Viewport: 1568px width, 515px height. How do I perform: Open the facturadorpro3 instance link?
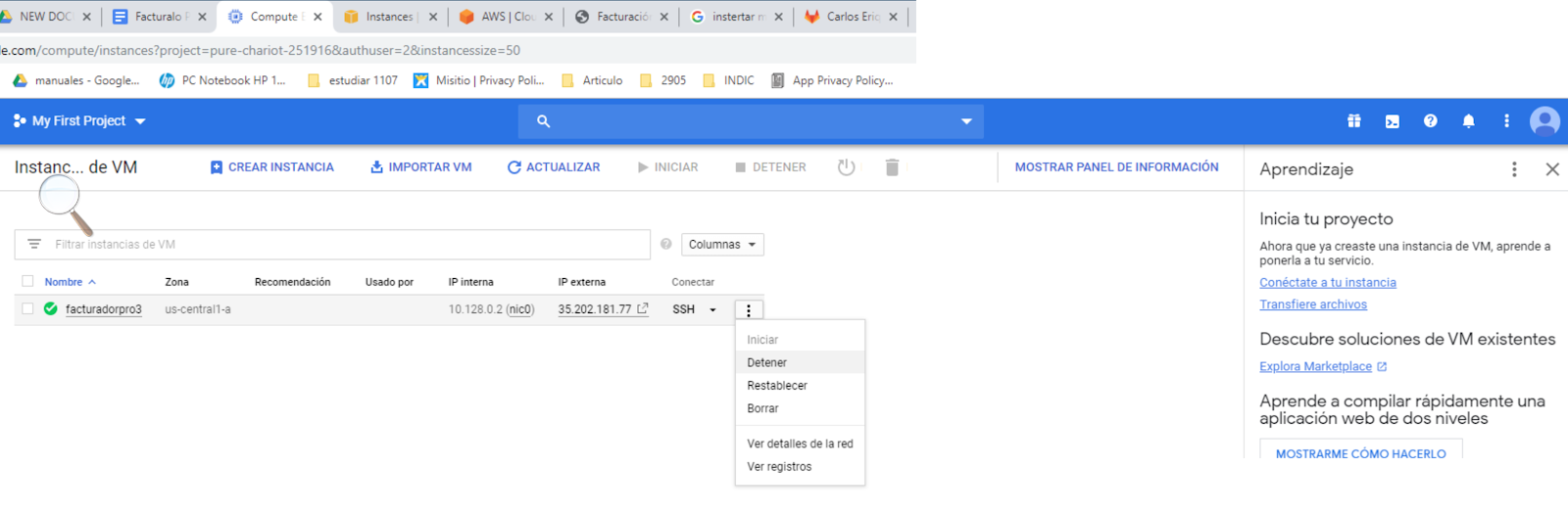point(103,309)
